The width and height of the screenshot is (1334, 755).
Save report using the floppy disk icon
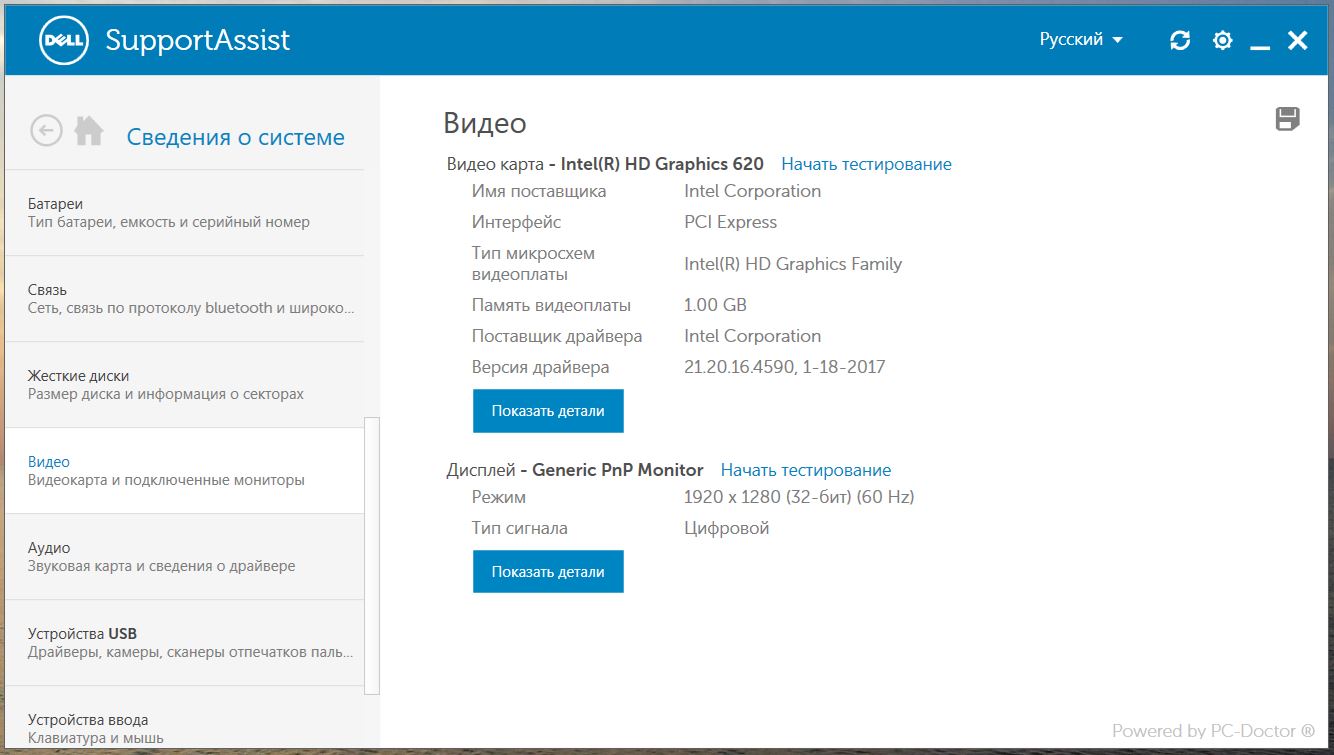pos(1288,119)
